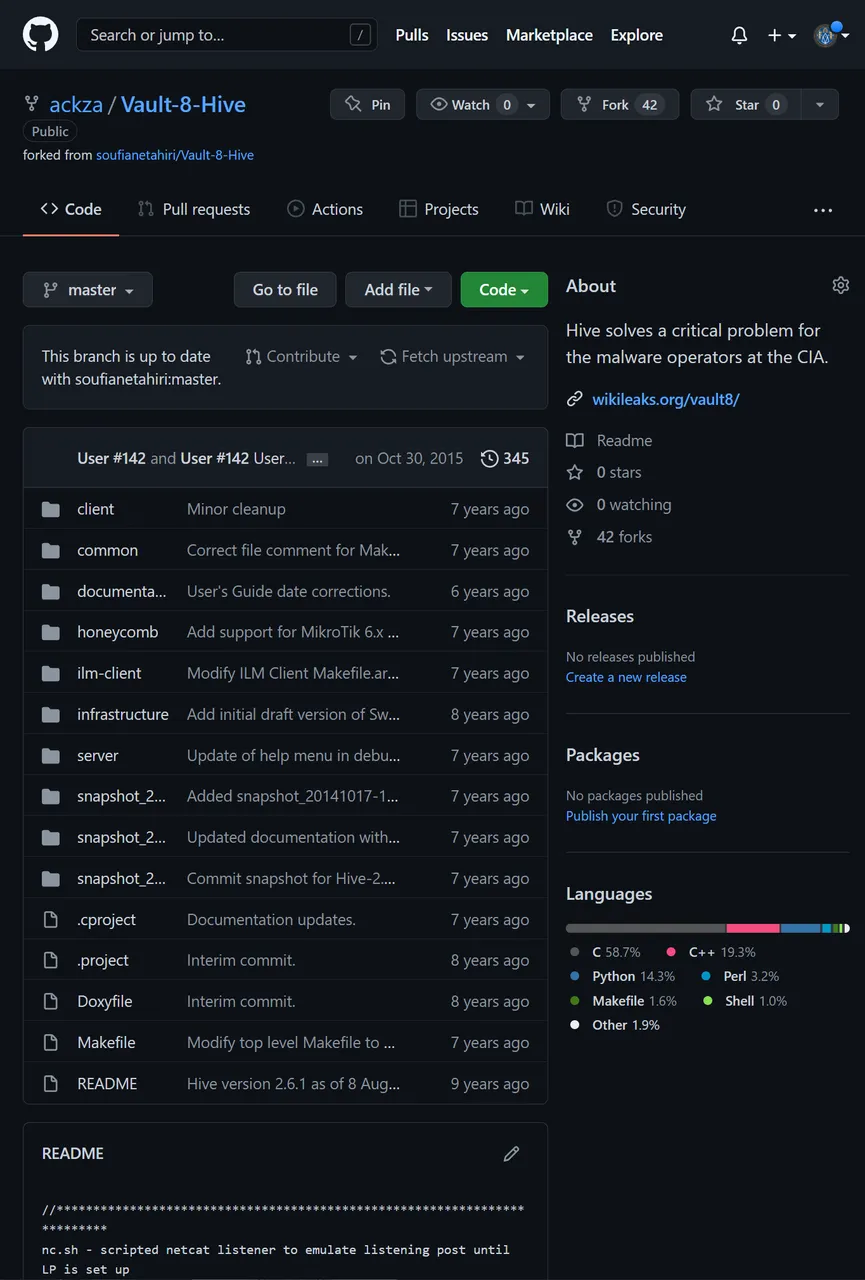
Task: Click the README file icon
Action: (x=51, y=1083)
